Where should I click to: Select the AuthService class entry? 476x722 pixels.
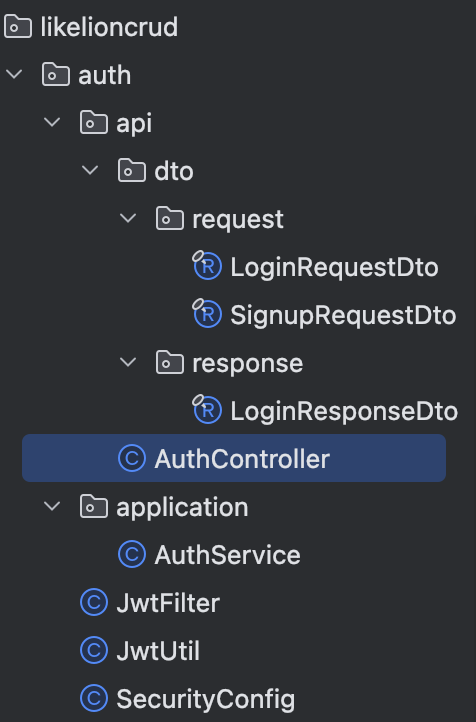coord(227,554)
